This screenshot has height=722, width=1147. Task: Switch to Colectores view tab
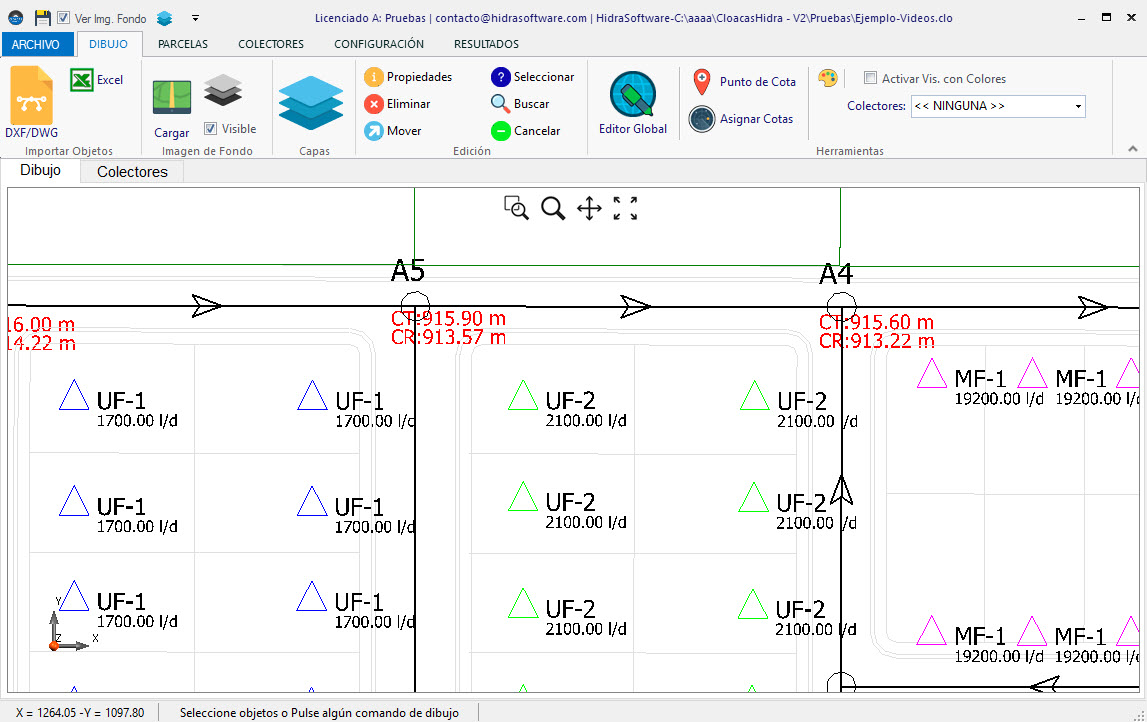coord(132,172)
